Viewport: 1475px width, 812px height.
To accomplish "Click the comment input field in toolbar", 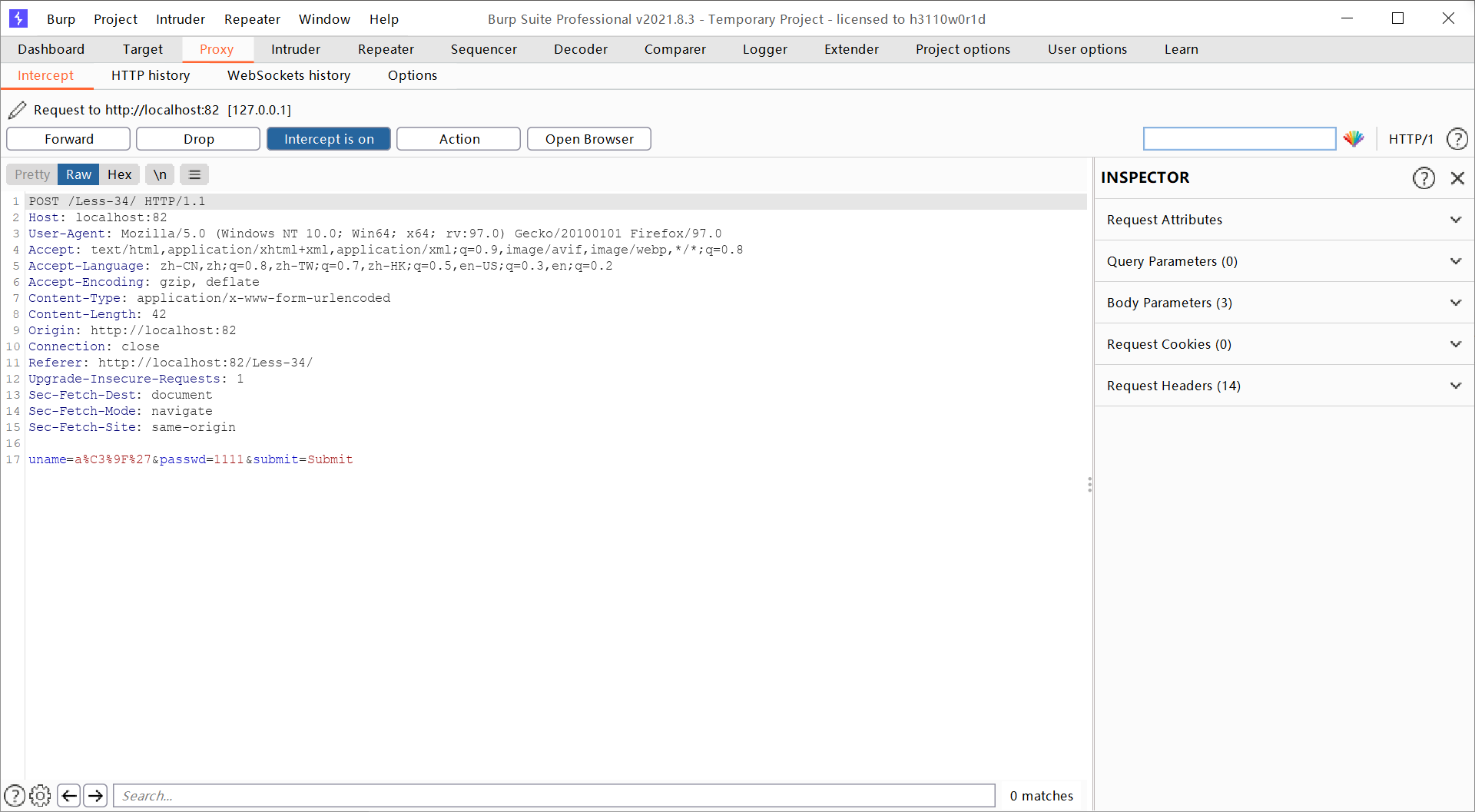I will point(1240,139).
